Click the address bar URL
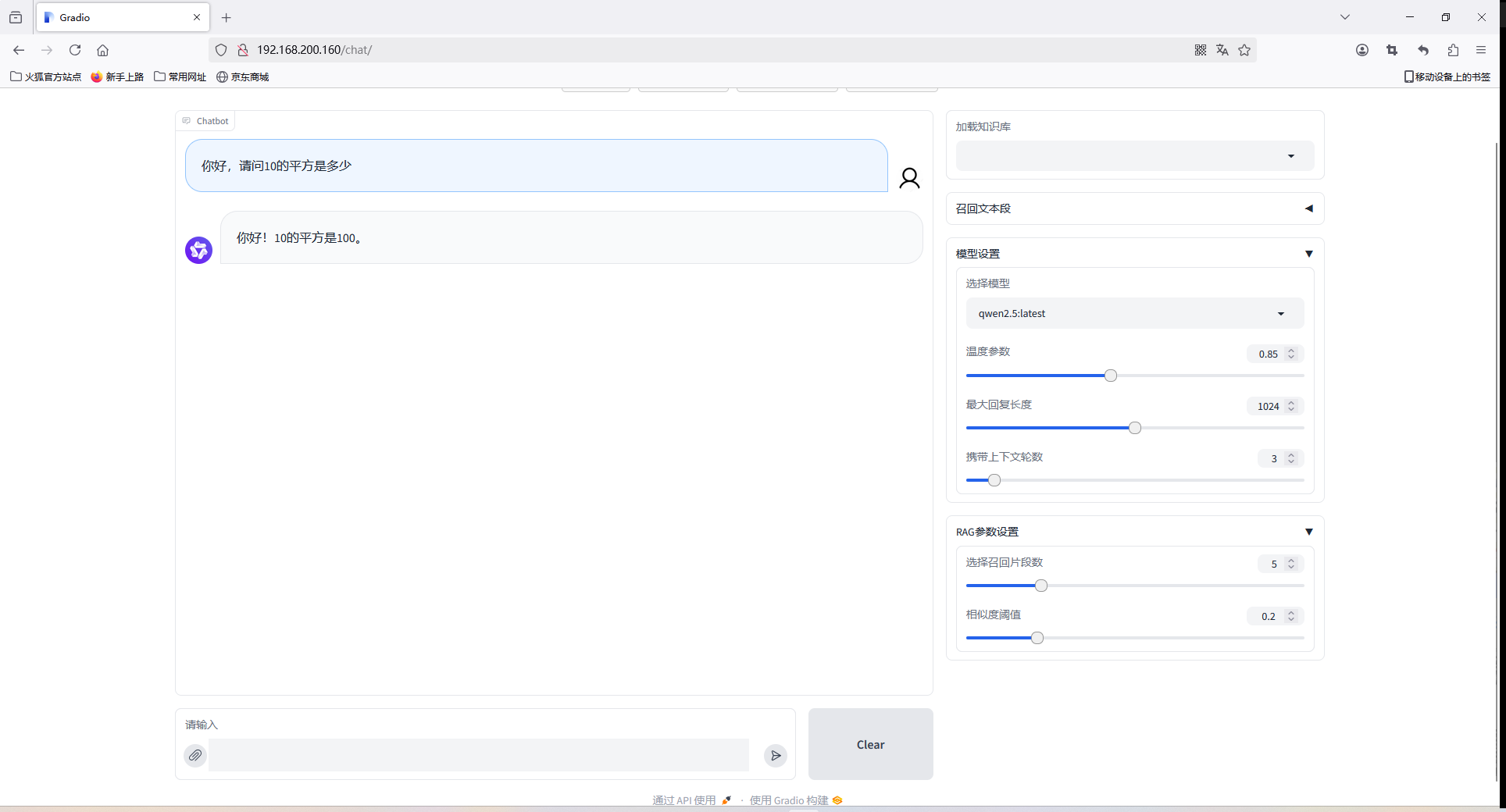 pyautogui.click(x=314, y=50)
